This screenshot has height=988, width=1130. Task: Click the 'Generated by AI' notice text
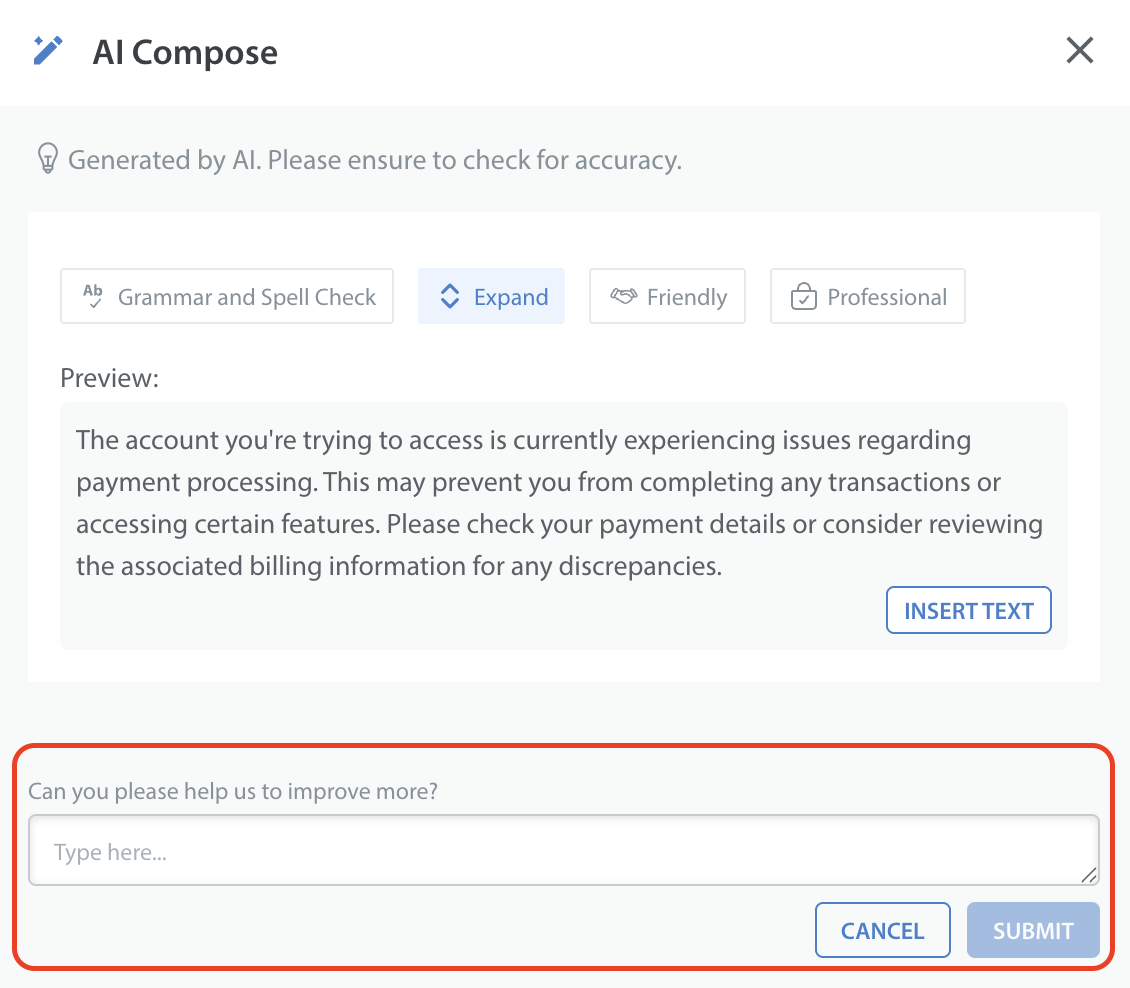[374, 160]
